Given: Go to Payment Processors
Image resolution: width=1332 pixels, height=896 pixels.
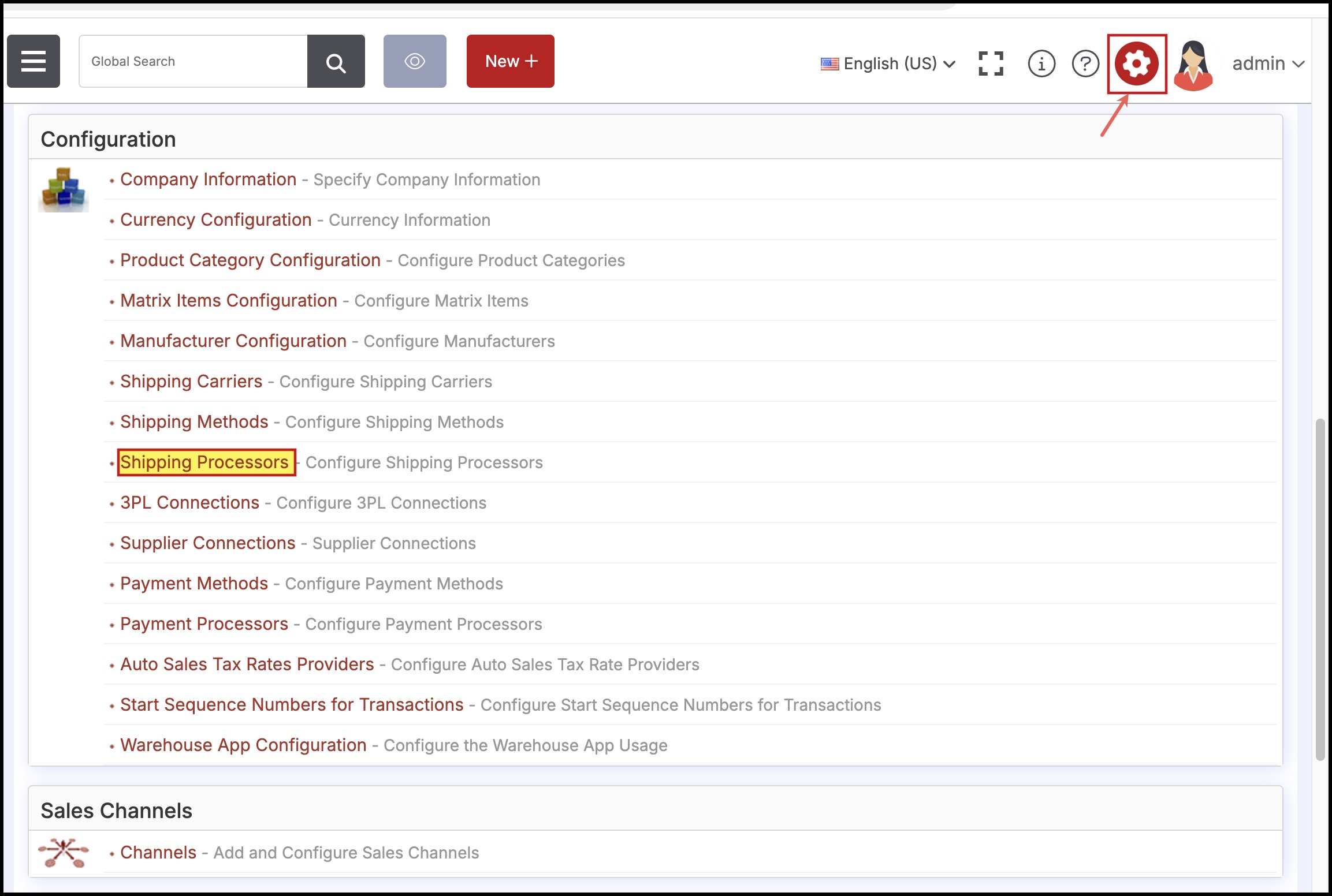Looking at the screenshot, I should click(204, 624).
